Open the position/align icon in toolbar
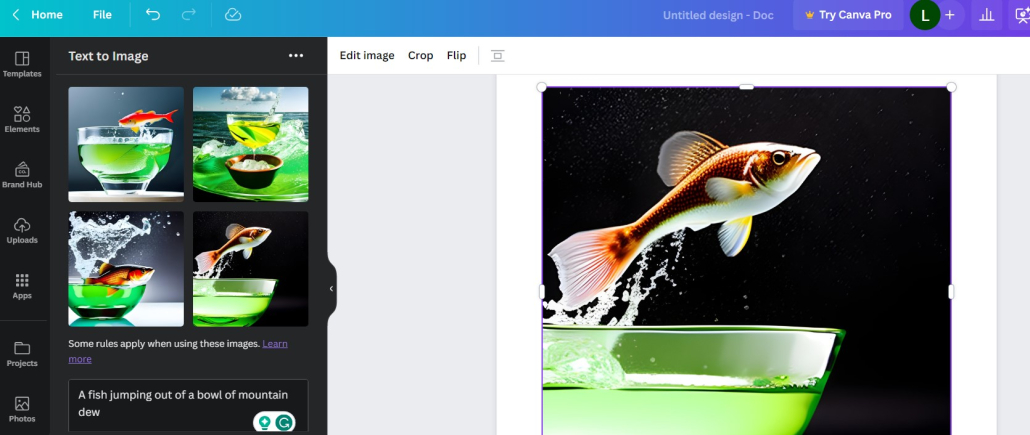This screenshot has height=435, width=1030. tap(498, 56)
